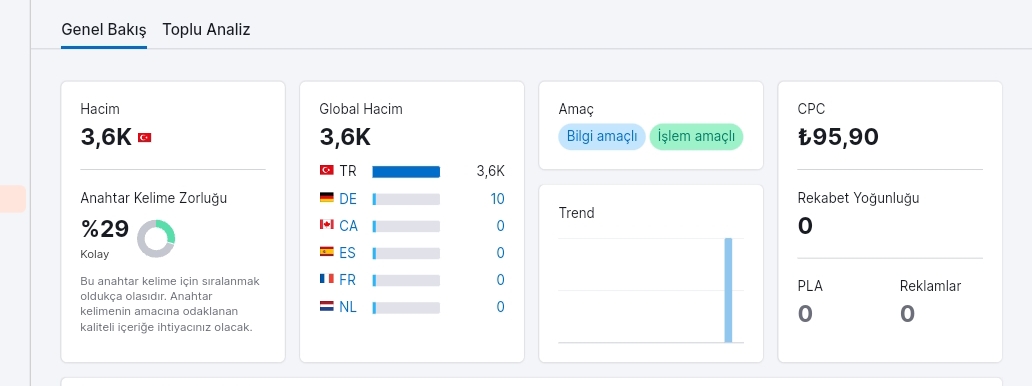Screen dimensions: 1032x386
Task: Click the Turkey flag in TR row
Action: tap(326, 170)
